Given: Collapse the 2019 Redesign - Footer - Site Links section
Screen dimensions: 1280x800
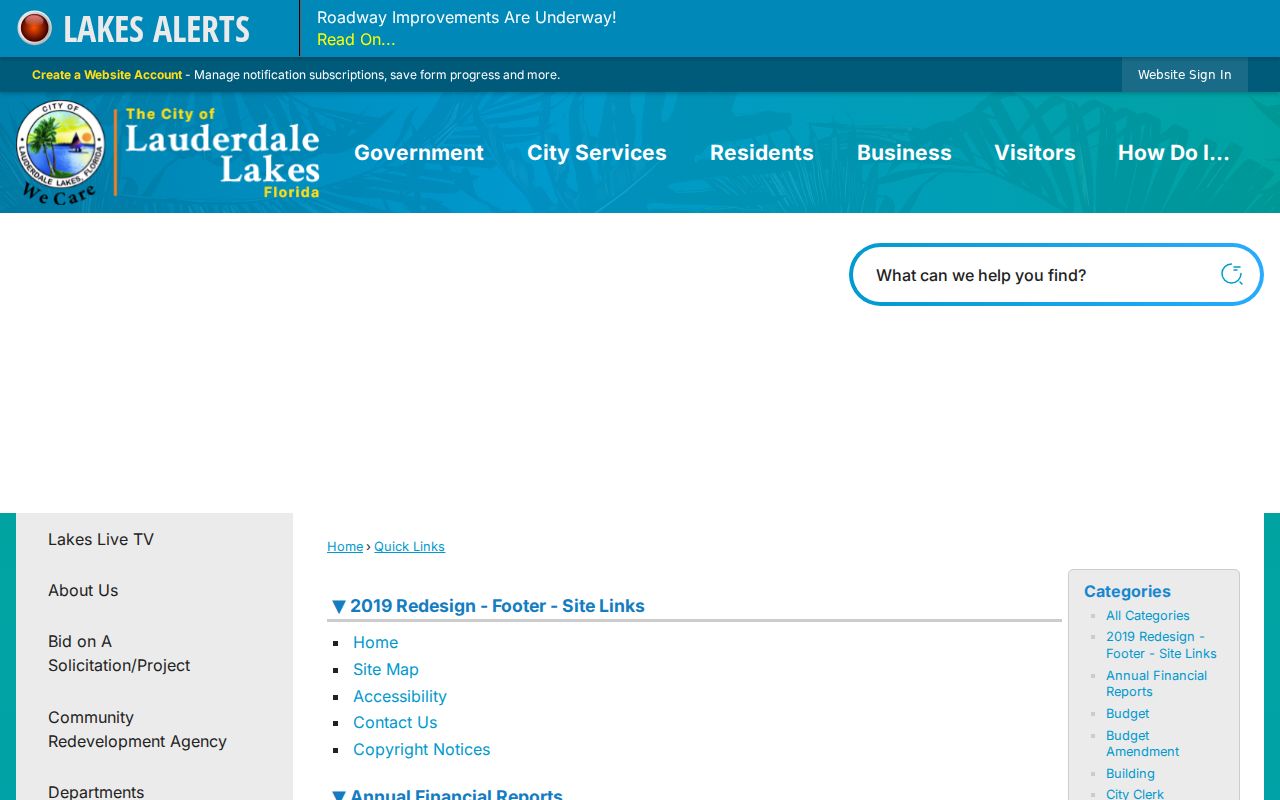Looking at the screenshot, I should [338, 606].
